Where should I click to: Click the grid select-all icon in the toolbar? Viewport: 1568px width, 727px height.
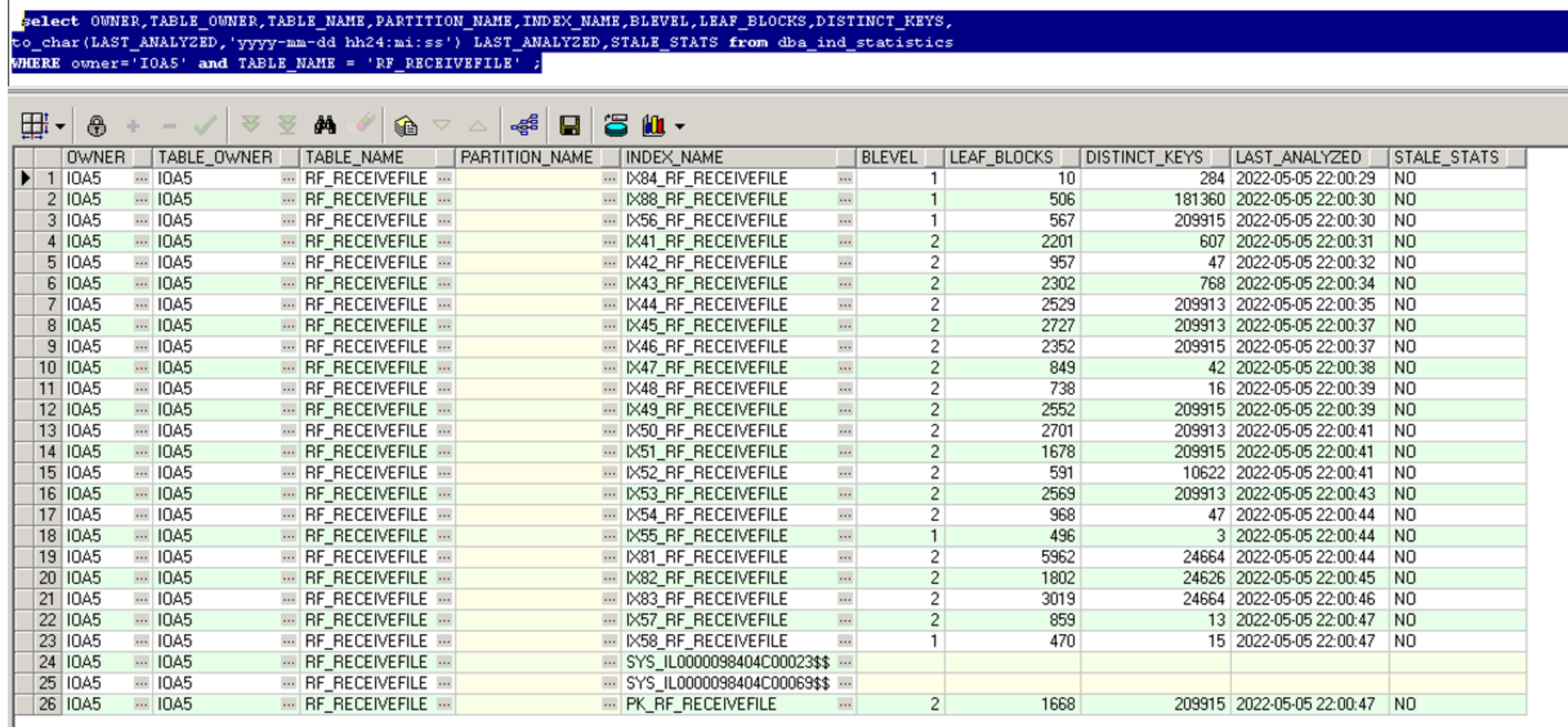tap(33, 125)
